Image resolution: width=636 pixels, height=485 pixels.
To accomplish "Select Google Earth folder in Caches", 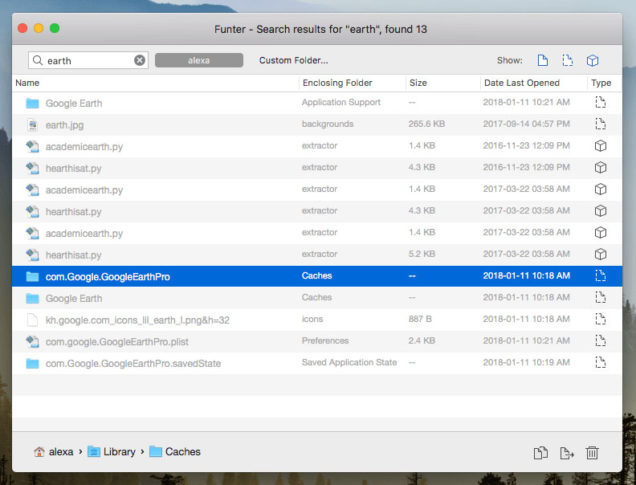I will pos(317,298).
